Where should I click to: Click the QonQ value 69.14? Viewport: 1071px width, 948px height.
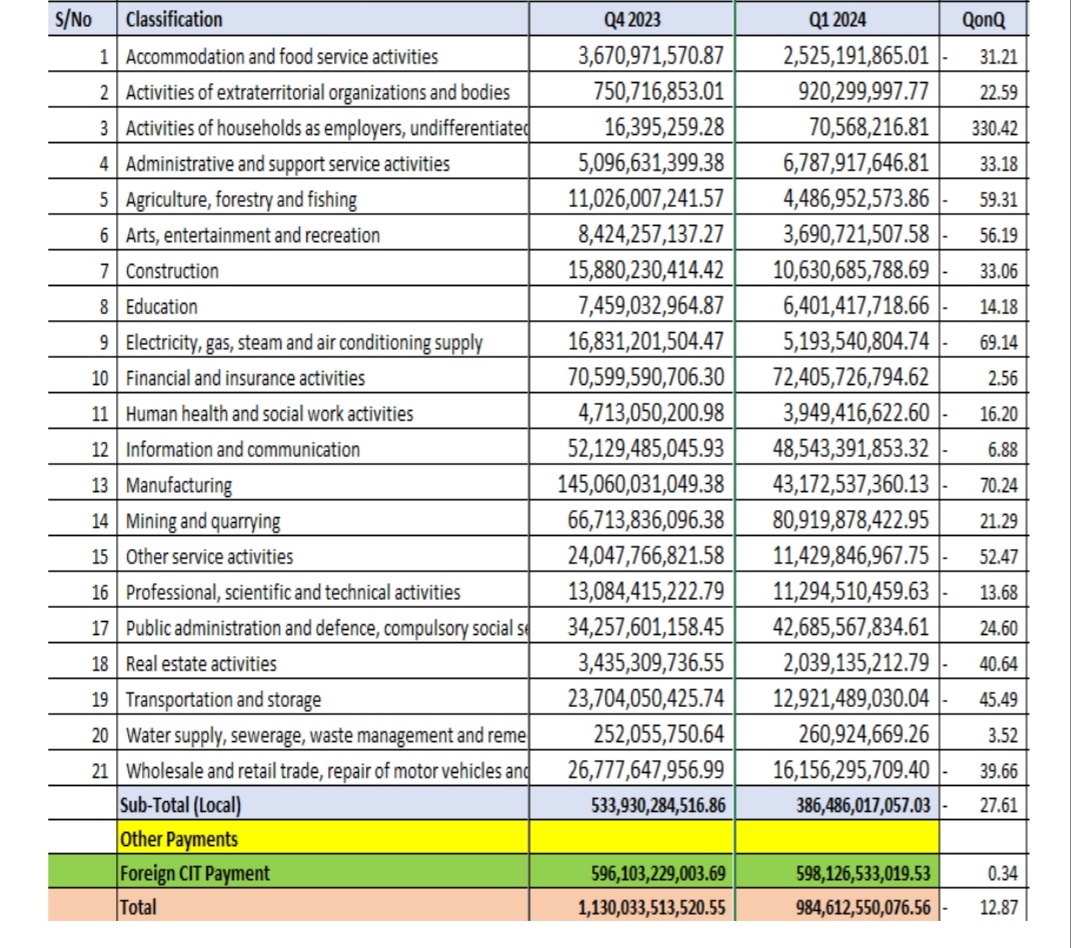click(x=998, y=342)
